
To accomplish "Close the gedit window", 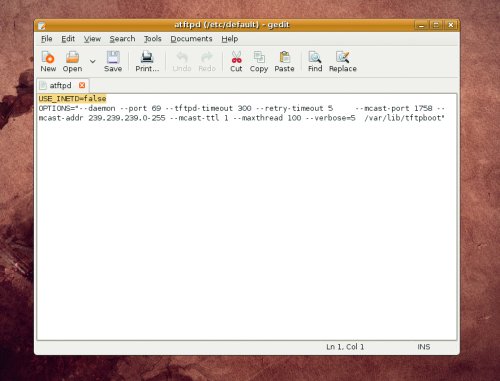I will (x=451, y=25).
